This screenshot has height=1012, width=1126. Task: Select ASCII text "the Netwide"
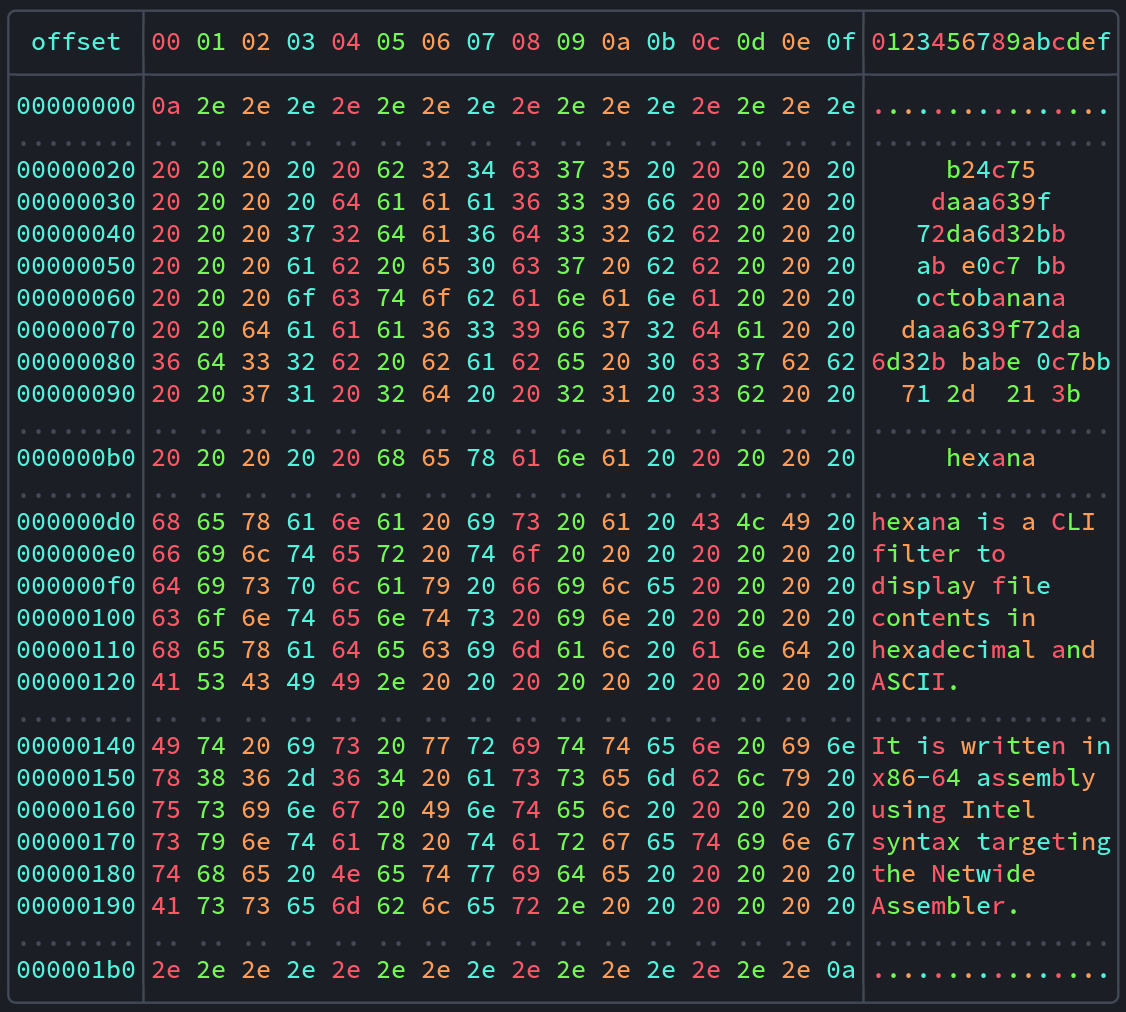click(954, 873)
